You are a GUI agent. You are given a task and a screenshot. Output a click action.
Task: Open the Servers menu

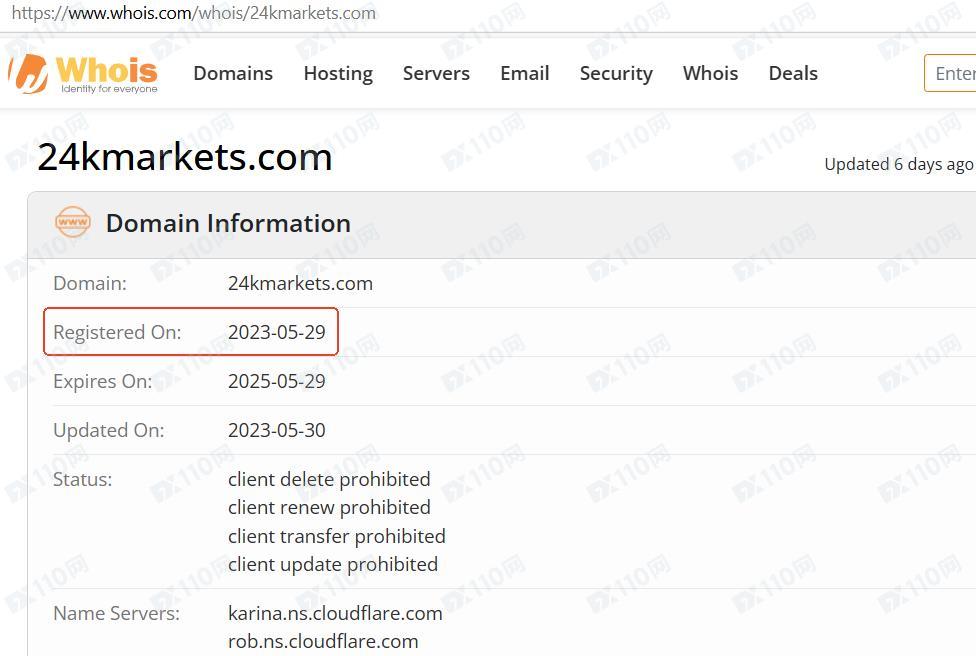tap(436, 73)
